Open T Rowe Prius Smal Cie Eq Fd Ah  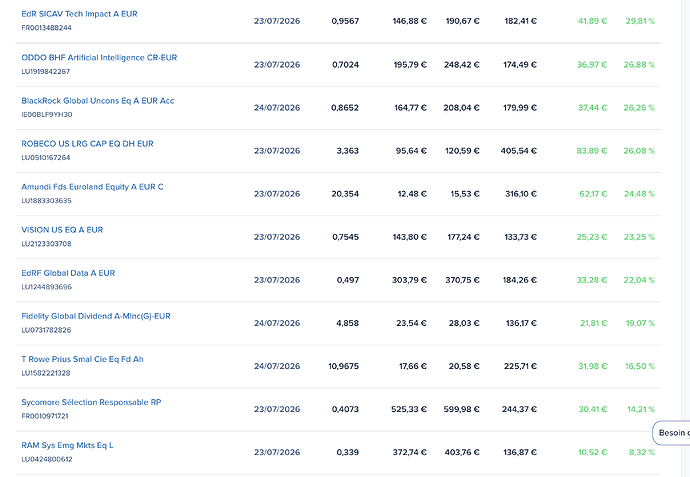(x=82, y=360)
